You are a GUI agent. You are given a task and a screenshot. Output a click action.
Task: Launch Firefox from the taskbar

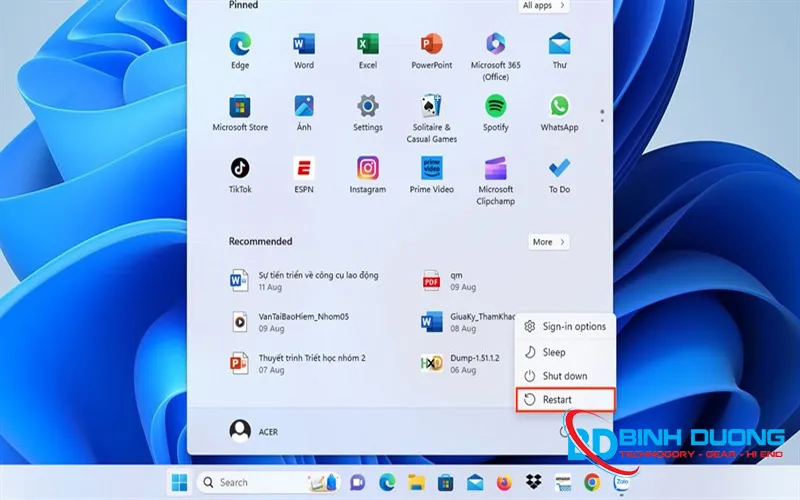504,482
